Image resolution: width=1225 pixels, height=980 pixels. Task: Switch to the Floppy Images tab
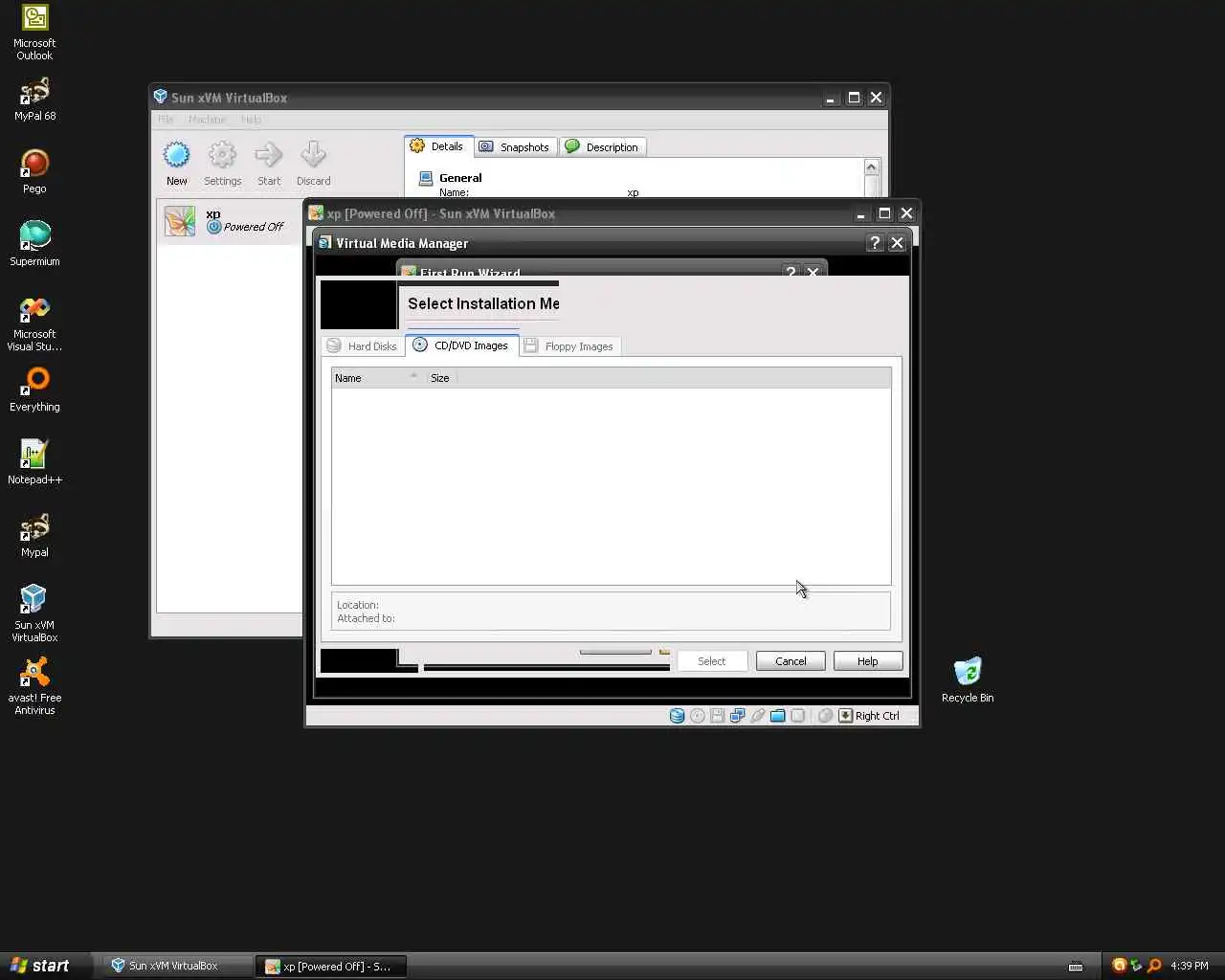[x=569, y=346]
